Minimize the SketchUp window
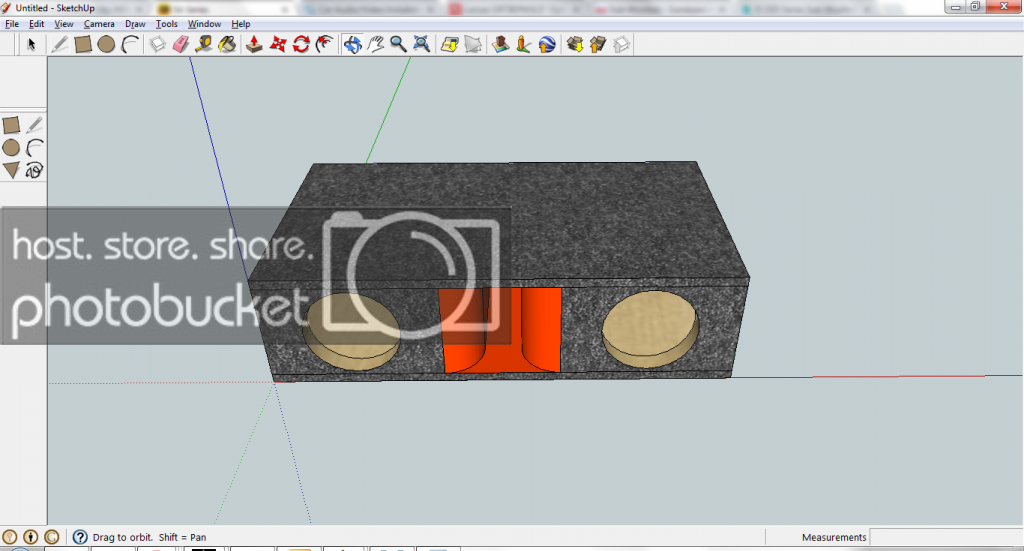This screenshot has height=551, width=1024. [955, 7]
